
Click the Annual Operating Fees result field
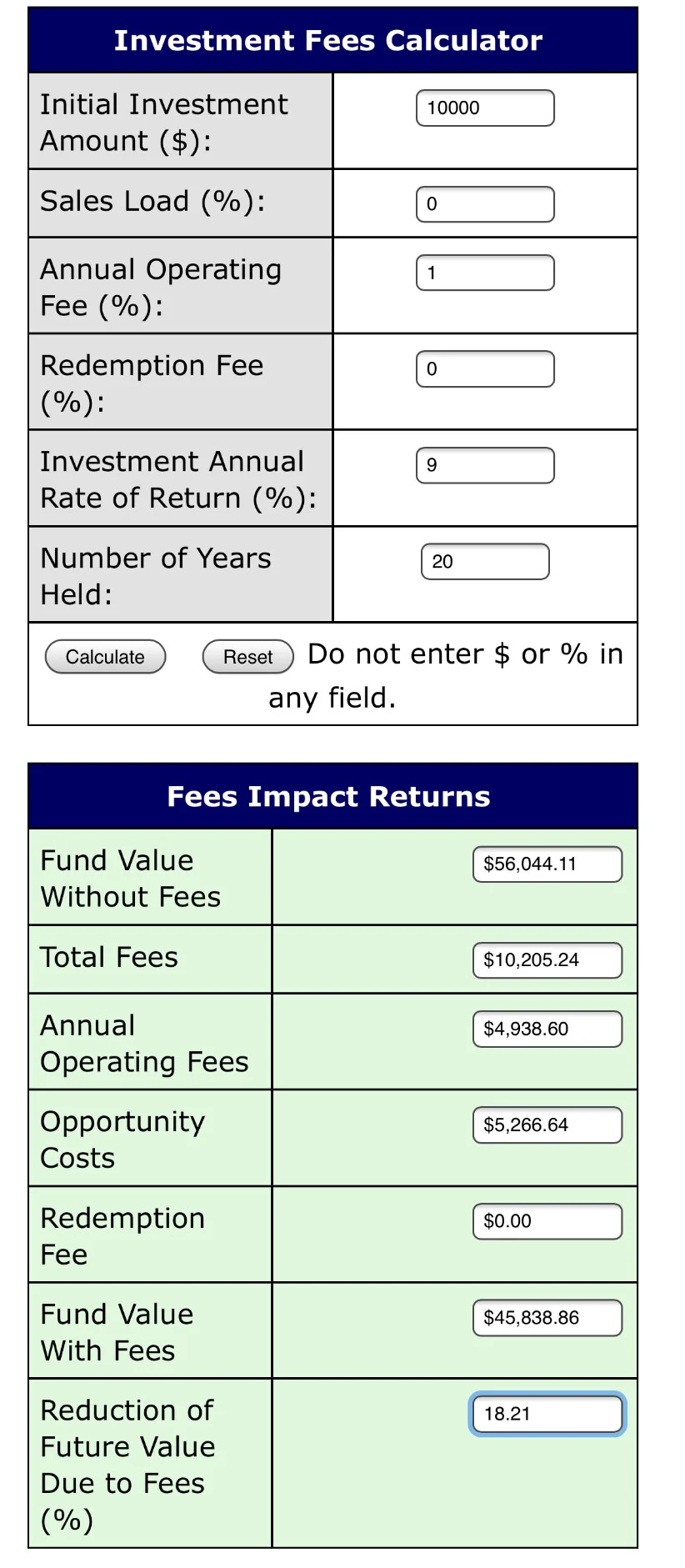[x=547, y=1029]
